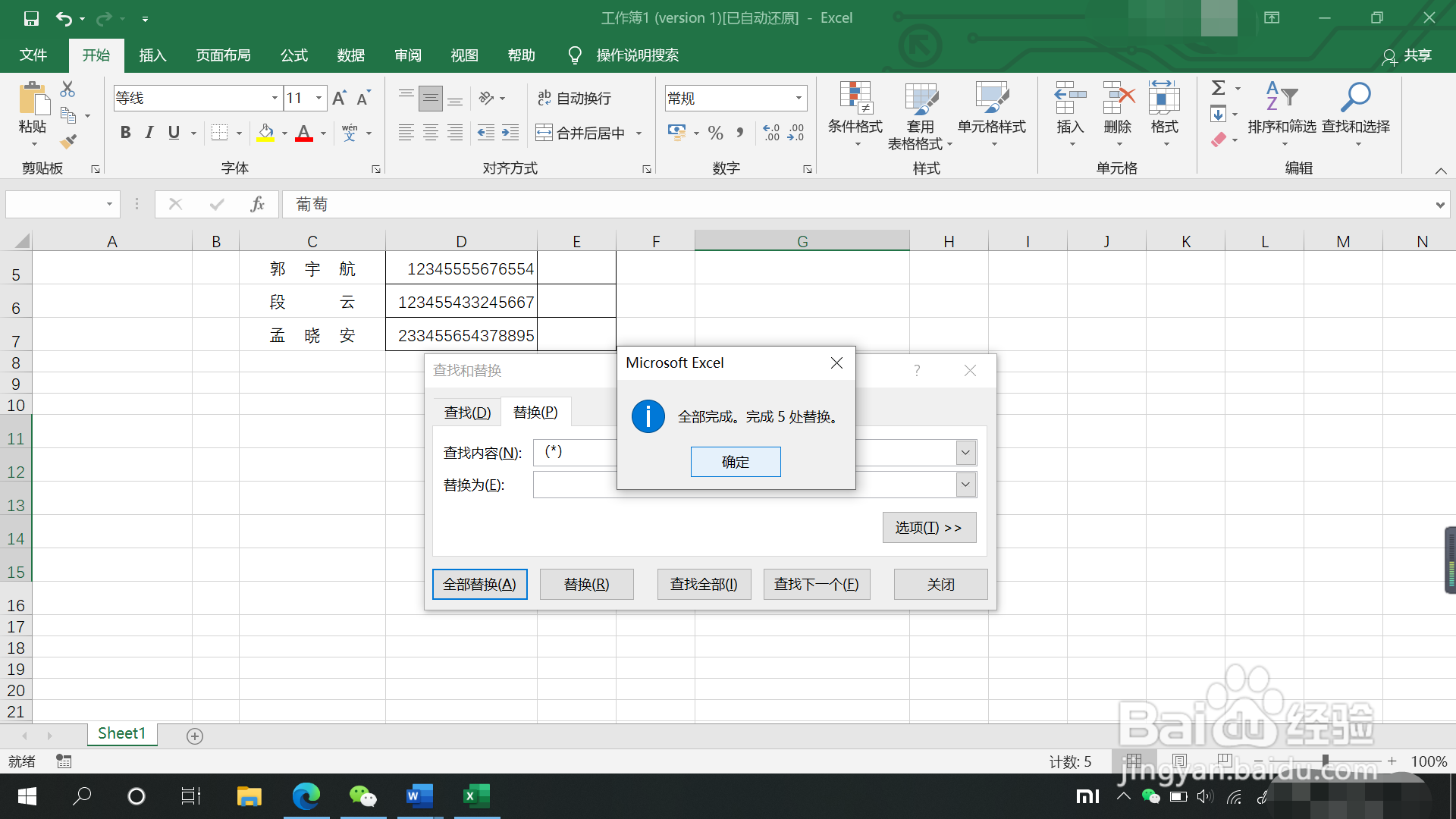Open Excel from the Windows taskbar

click(476, 796)
